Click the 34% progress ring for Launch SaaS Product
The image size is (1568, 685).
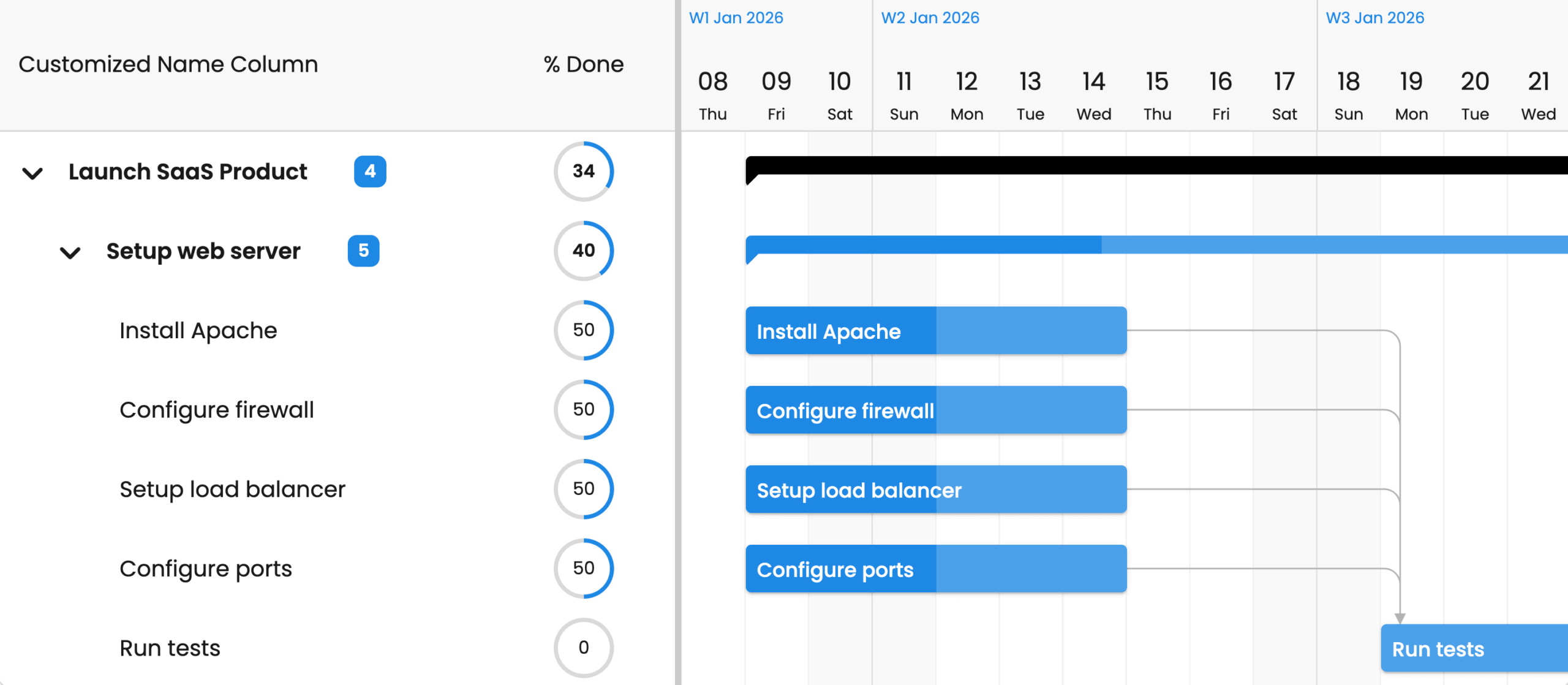click(583, 172)
